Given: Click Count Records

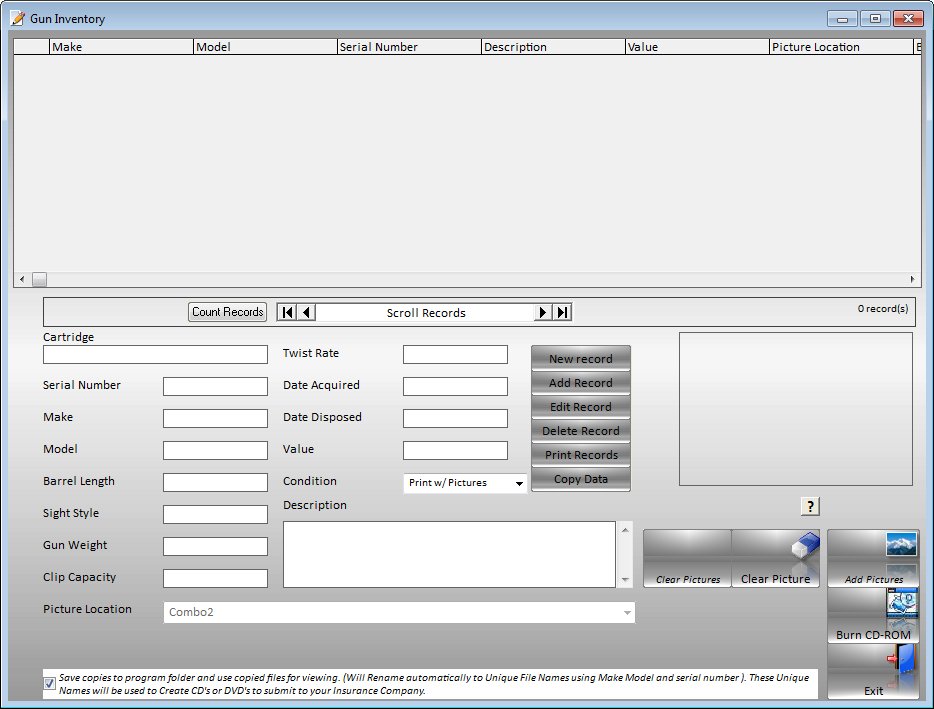Looking at the screenshot, I should [x=227, y=311].
